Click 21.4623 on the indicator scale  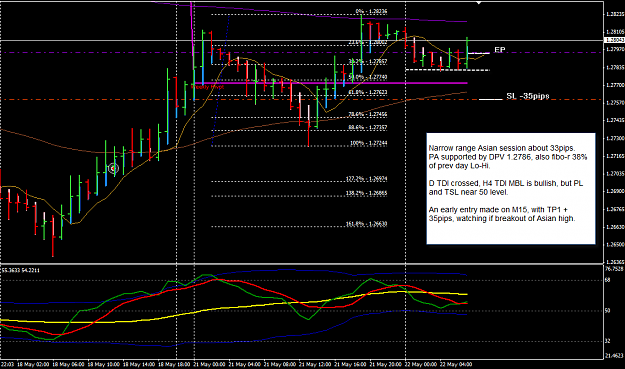614,355
